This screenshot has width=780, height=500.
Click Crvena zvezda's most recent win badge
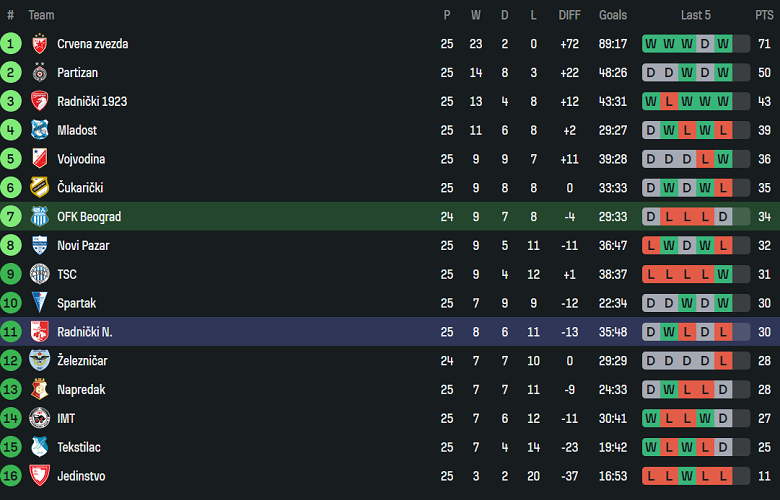point(723,44)
